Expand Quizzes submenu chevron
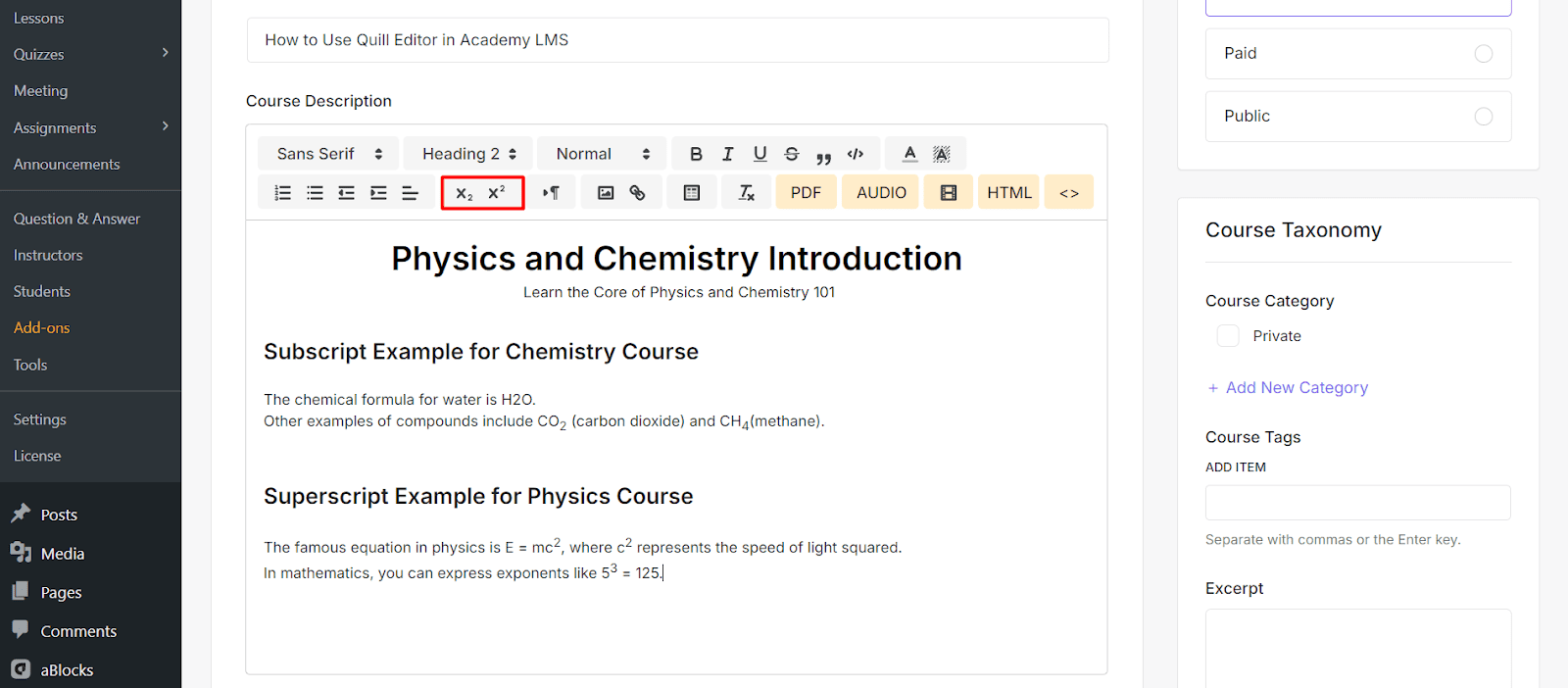1568x688 pixels. pos(166,53)
